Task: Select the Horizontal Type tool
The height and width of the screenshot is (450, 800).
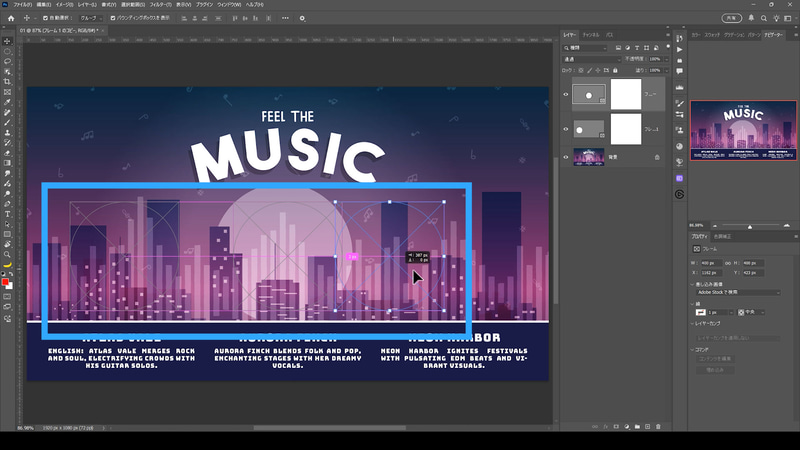Action: tap(7, 214)
